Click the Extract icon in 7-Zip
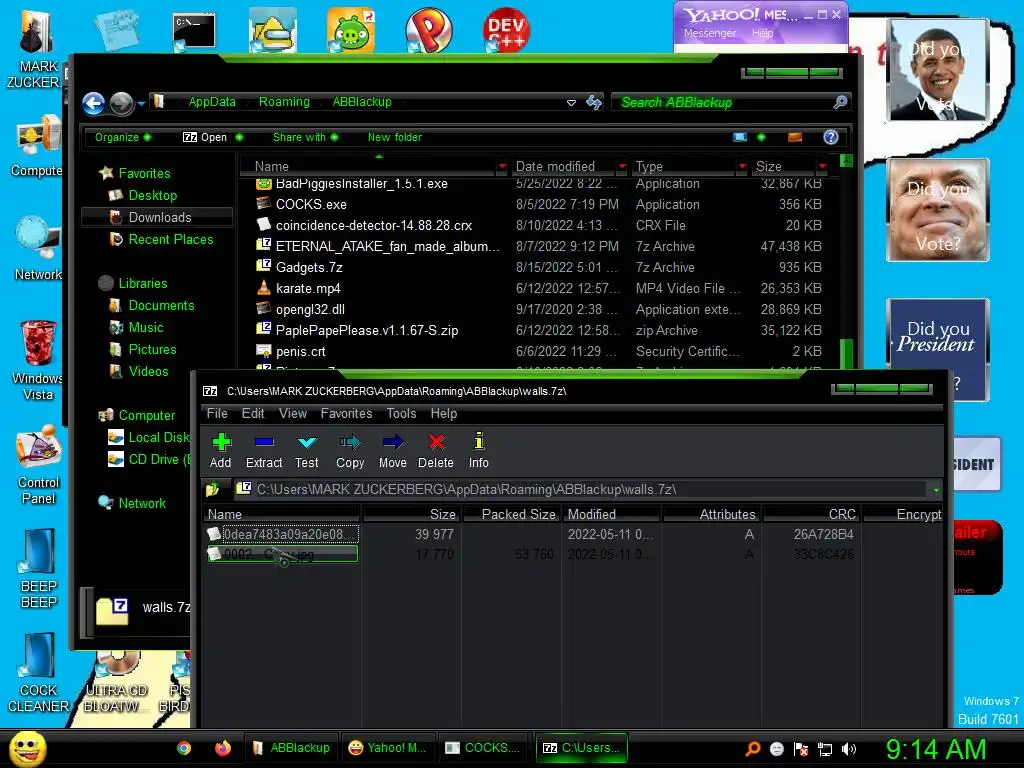 264,442
